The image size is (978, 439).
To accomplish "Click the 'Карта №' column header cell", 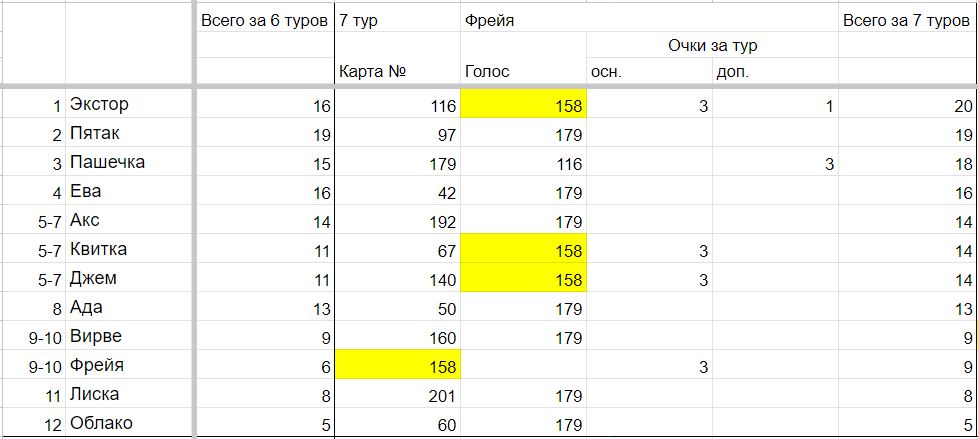I will 397,72.
